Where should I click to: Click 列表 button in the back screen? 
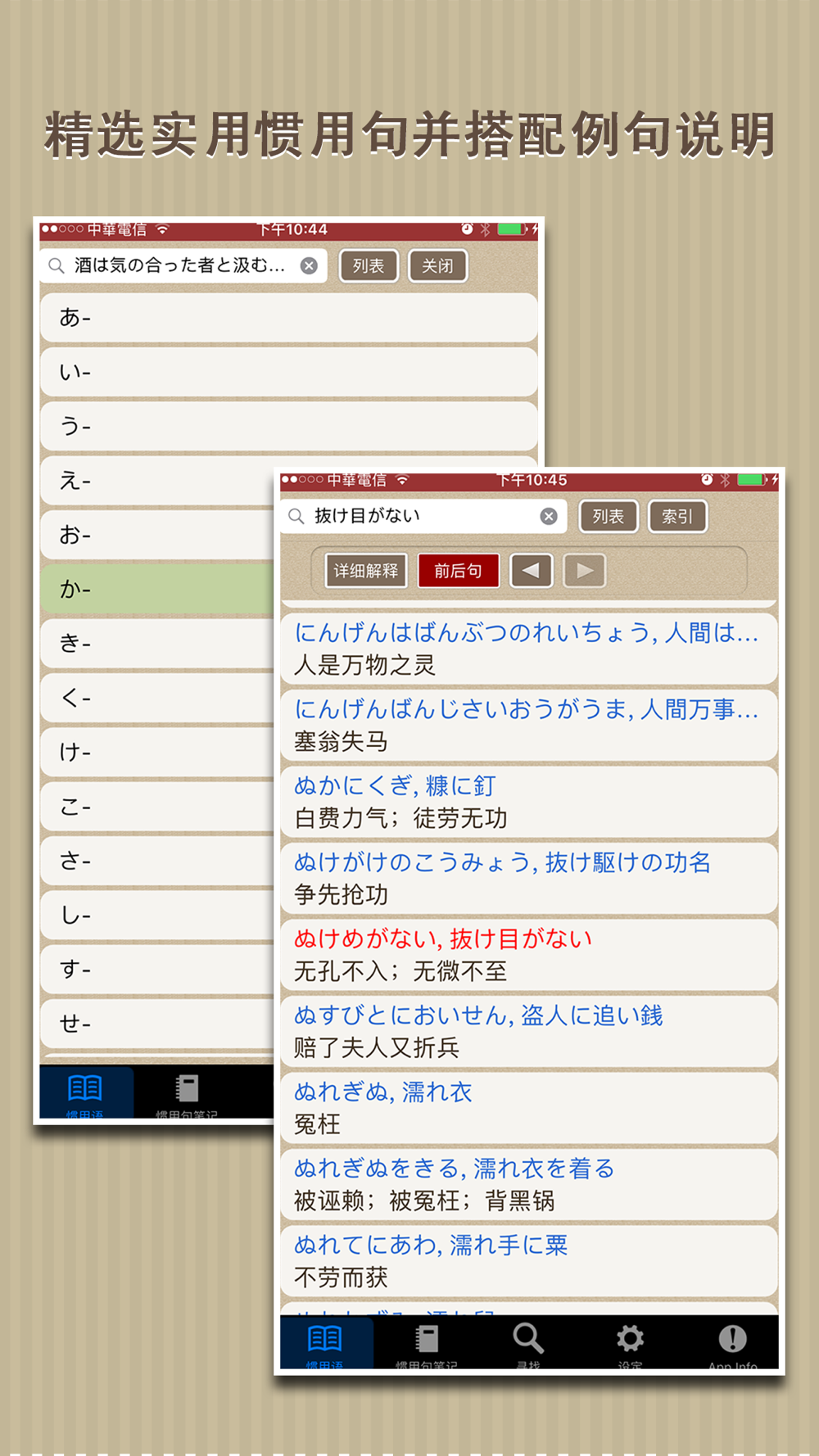369,265
